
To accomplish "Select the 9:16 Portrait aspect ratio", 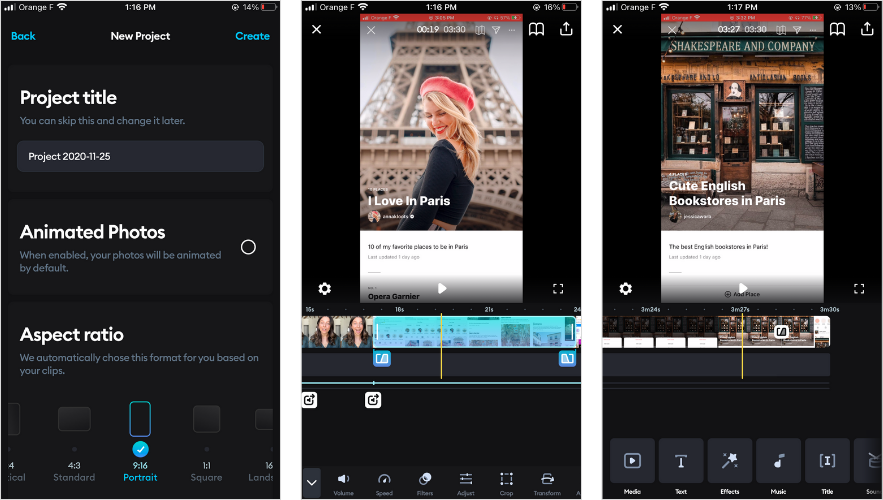I will pyautogui.click(x=140, y=444).
